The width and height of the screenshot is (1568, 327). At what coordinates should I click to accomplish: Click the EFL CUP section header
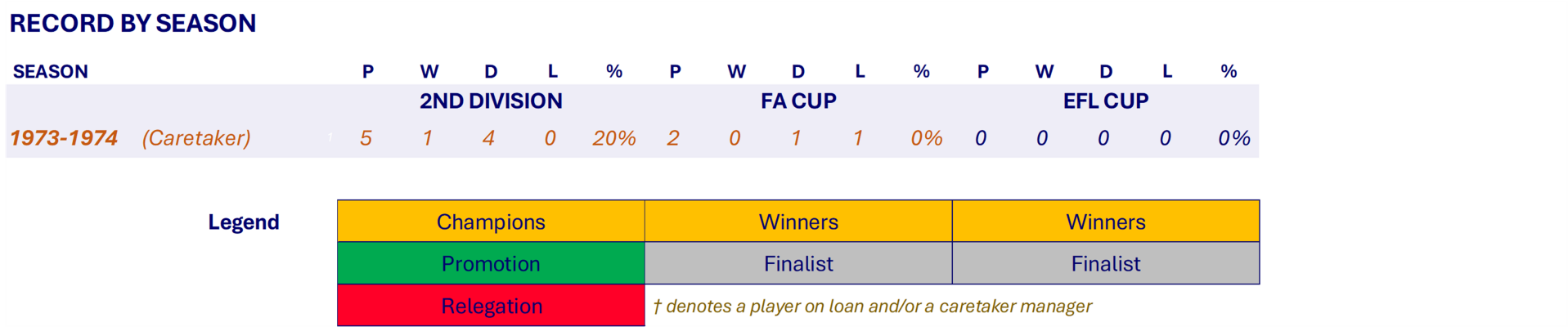[x=1106, y=101]
